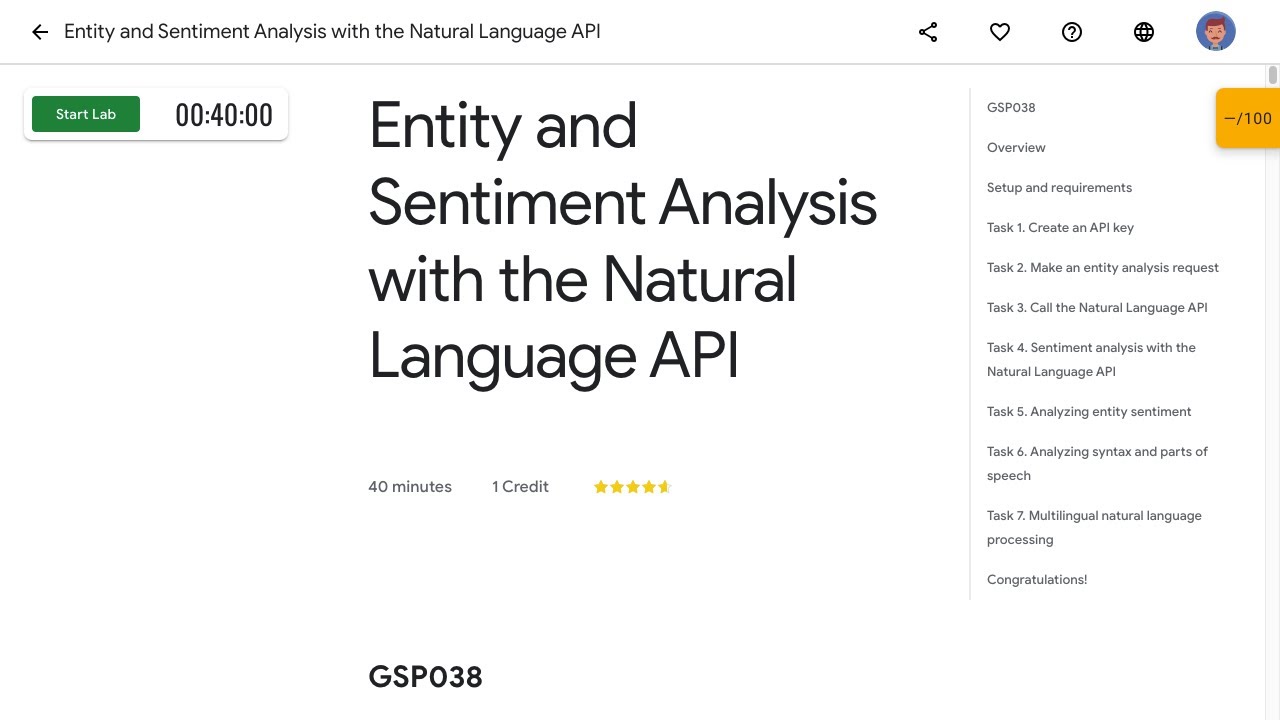Viewport: 1280px width, 720px height.
Task: Navigate to Task 2. Make an entity analysis request
Action: point(1103,267)
